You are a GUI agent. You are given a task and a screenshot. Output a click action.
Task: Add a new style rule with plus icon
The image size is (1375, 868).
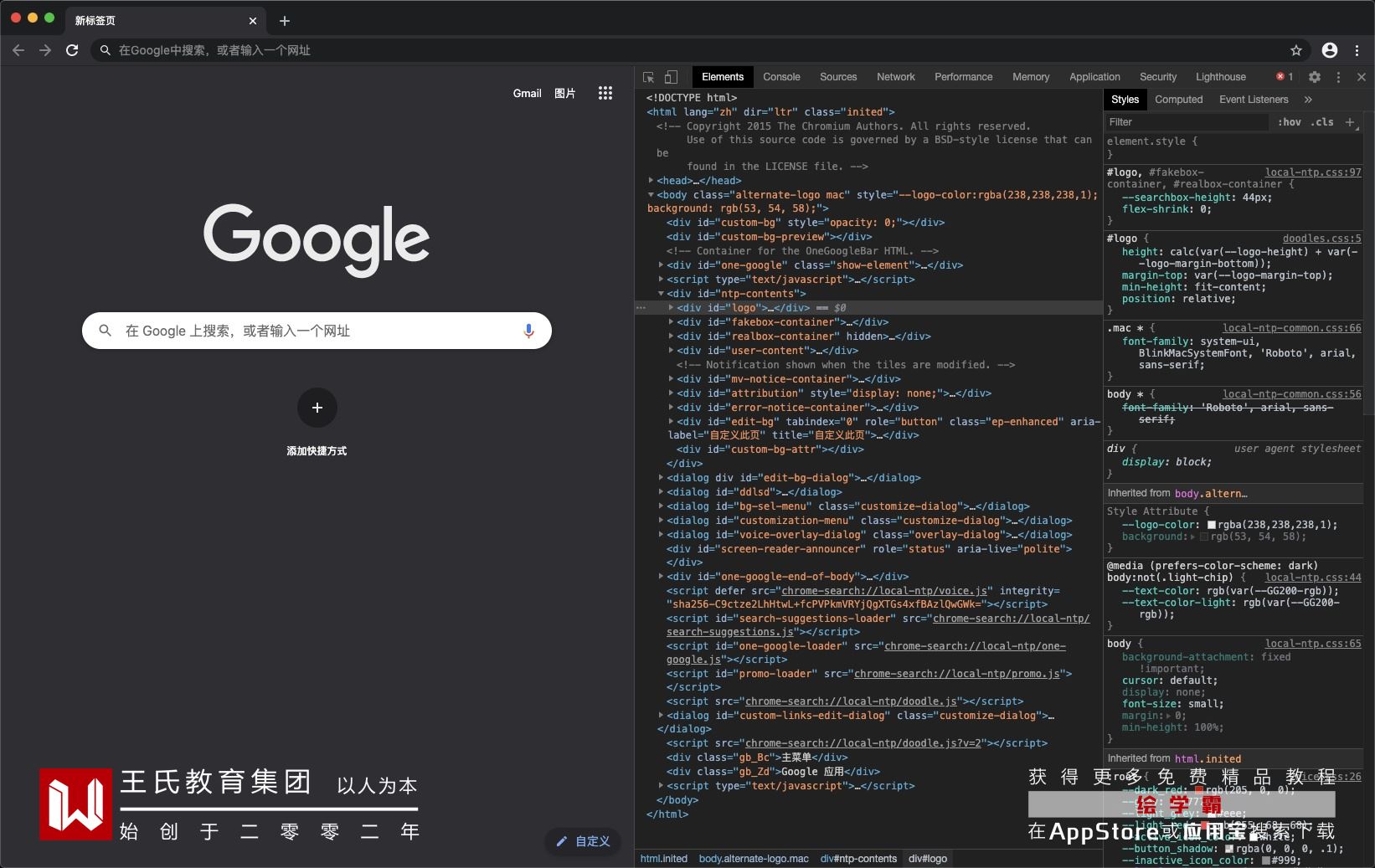pyautogui.click(x=1350, y=122)
